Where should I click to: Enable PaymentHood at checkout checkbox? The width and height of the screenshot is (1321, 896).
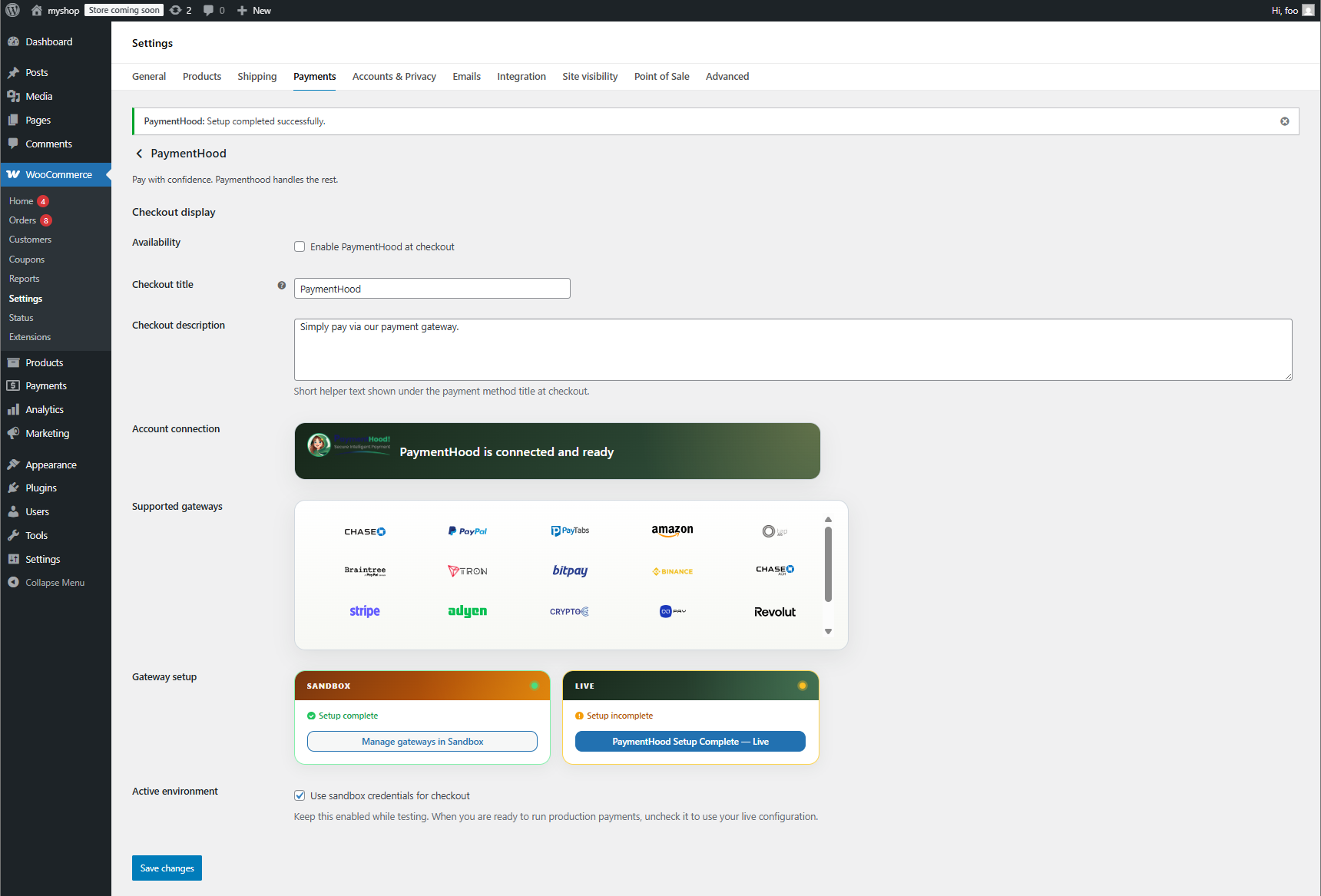(300, 246)
